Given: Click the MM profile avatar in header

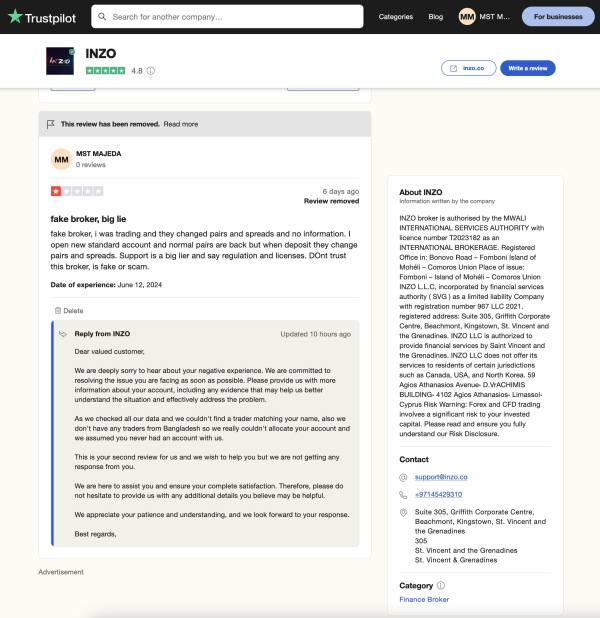Looking at the screenshot, I should pyautogui.click(x=467, y=17).
